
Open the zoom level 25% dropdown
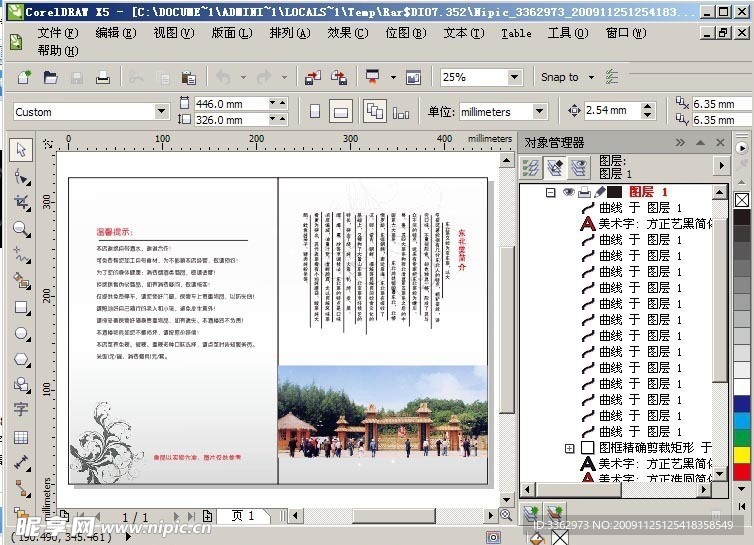coord(514,77)
